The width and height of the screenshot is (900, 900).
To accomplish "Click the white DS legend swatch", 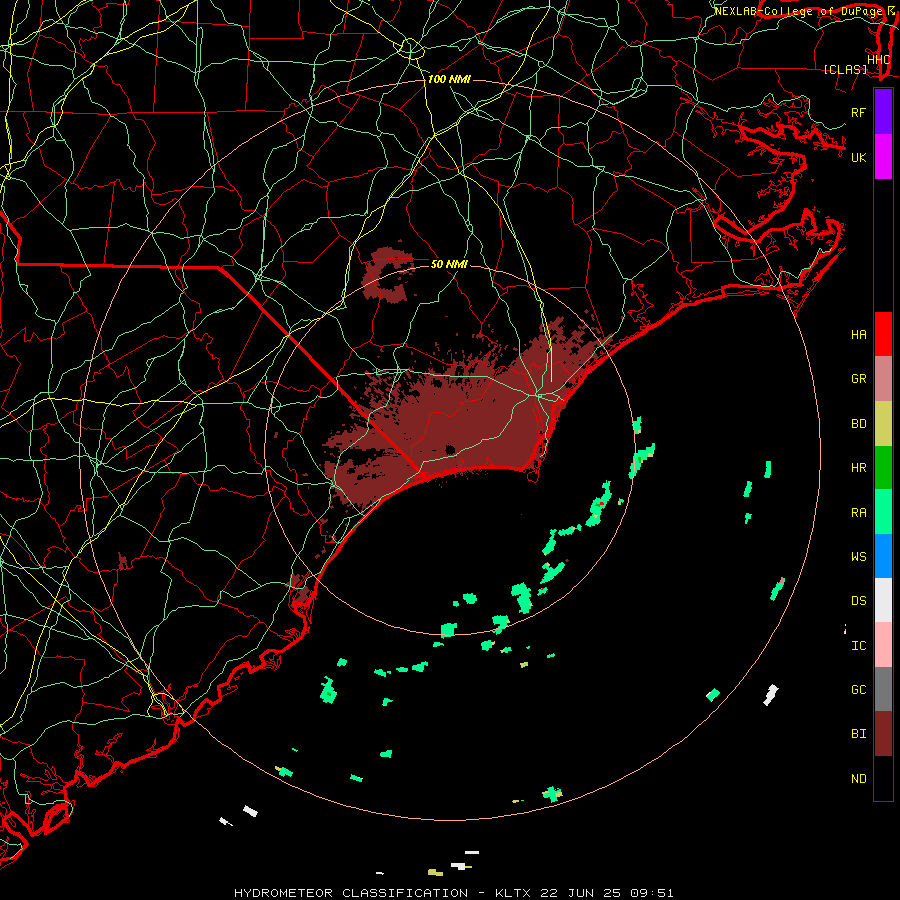I will point(883,600).
